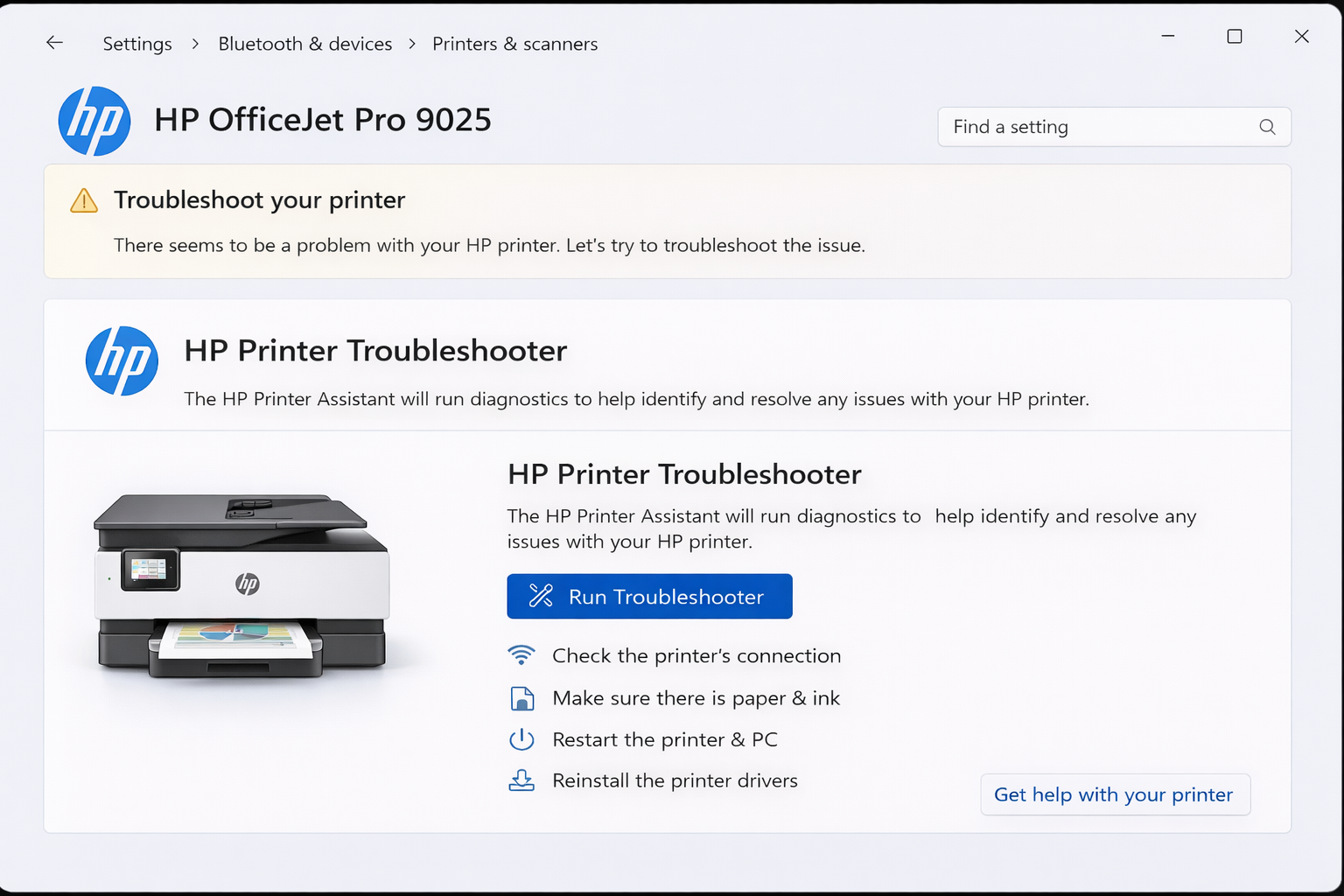Select the HP Printer Troubleshooter logo icon

122,360
